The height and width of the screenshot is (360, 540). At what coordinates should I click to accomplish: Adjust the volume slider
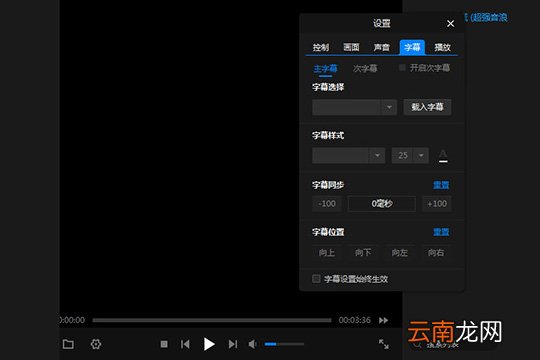coord(284,344)
